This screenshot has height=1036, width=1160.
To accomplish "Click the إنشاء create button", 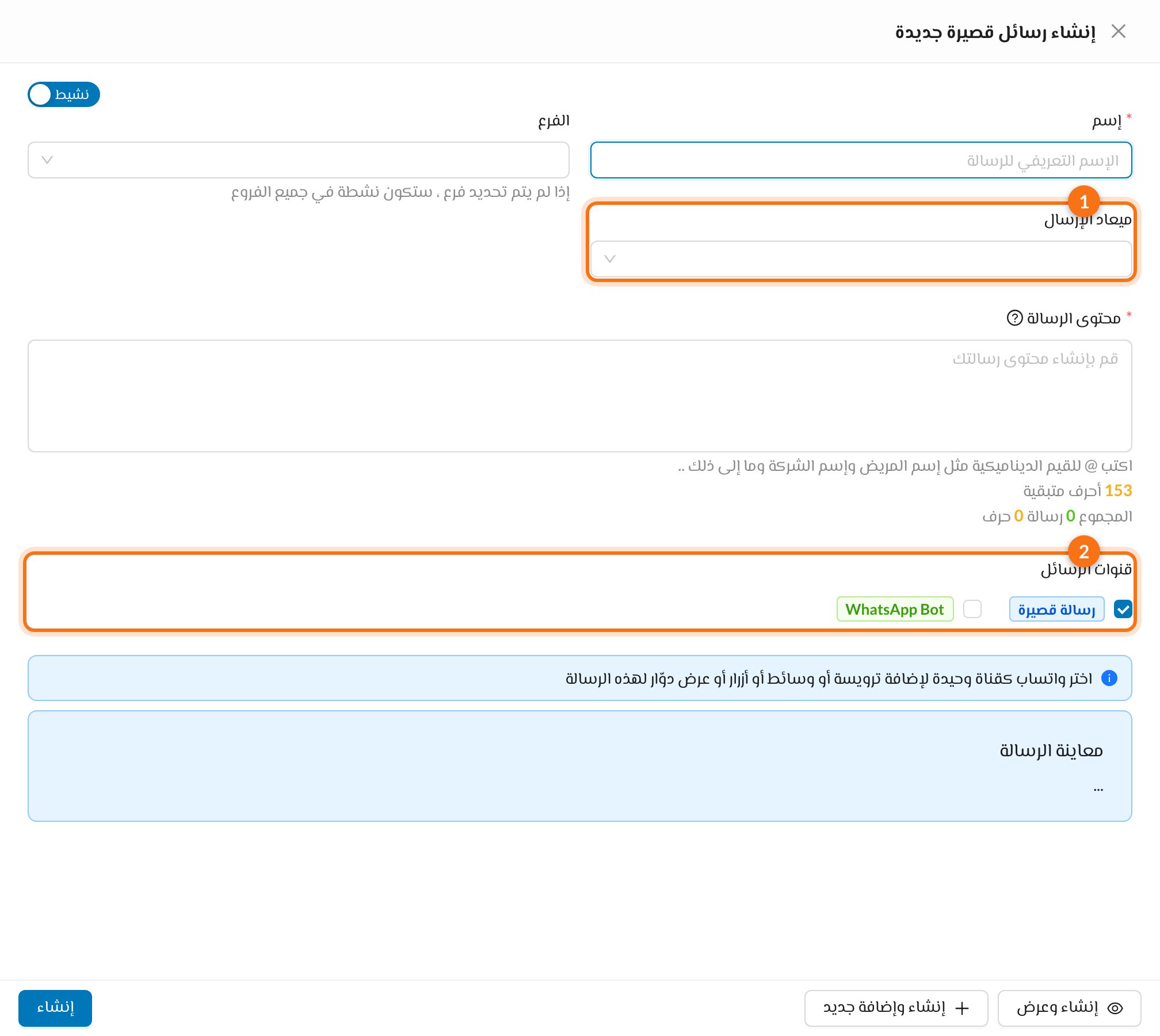I will pos(55,1008).
